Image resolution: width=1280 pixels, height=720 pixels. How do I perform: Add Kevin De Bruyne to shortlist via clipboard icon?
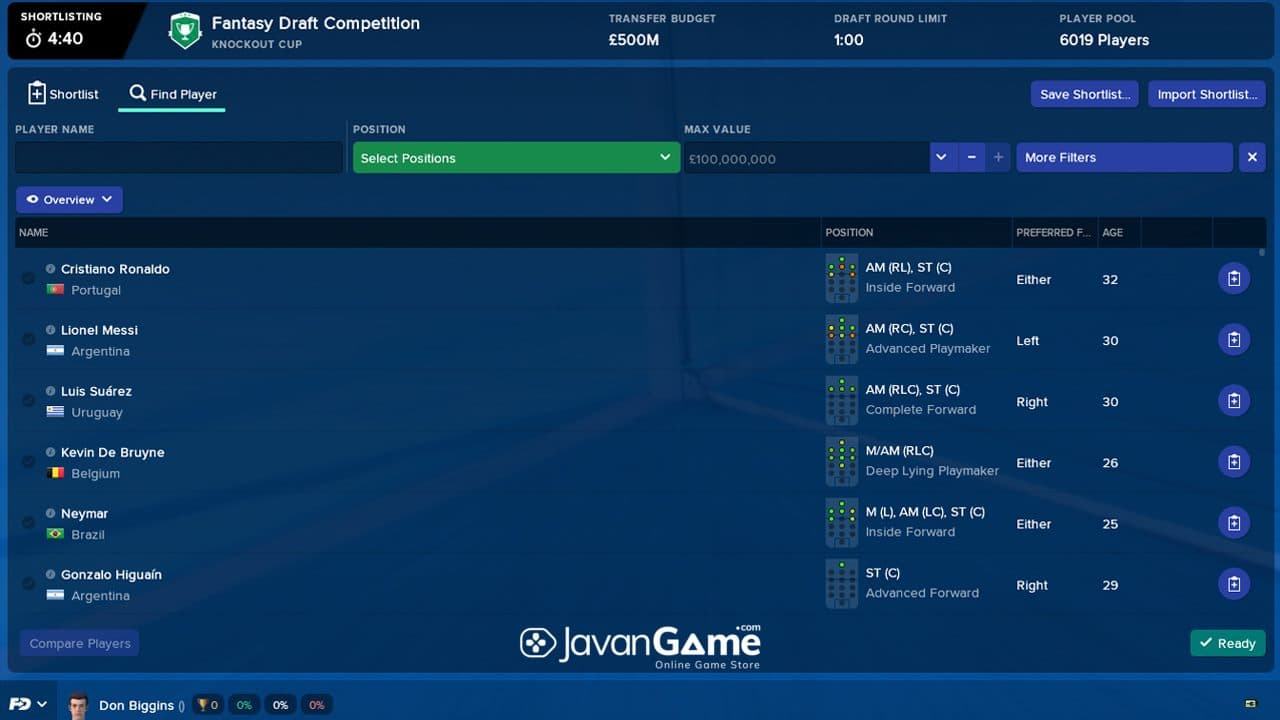pyautogui.click(x=1234, y=462)
